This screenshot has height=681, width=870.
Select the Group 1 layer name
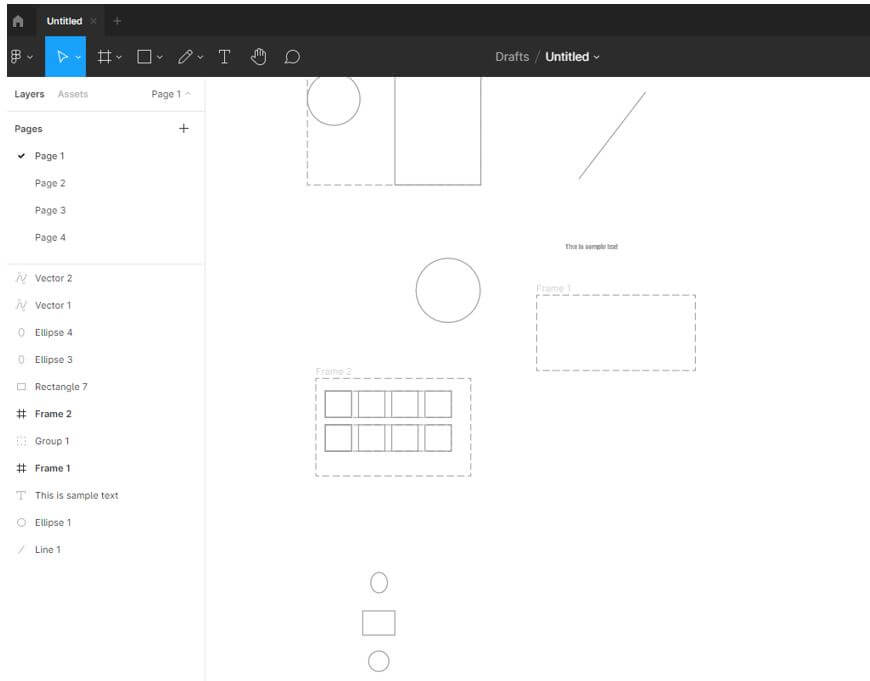52,441
